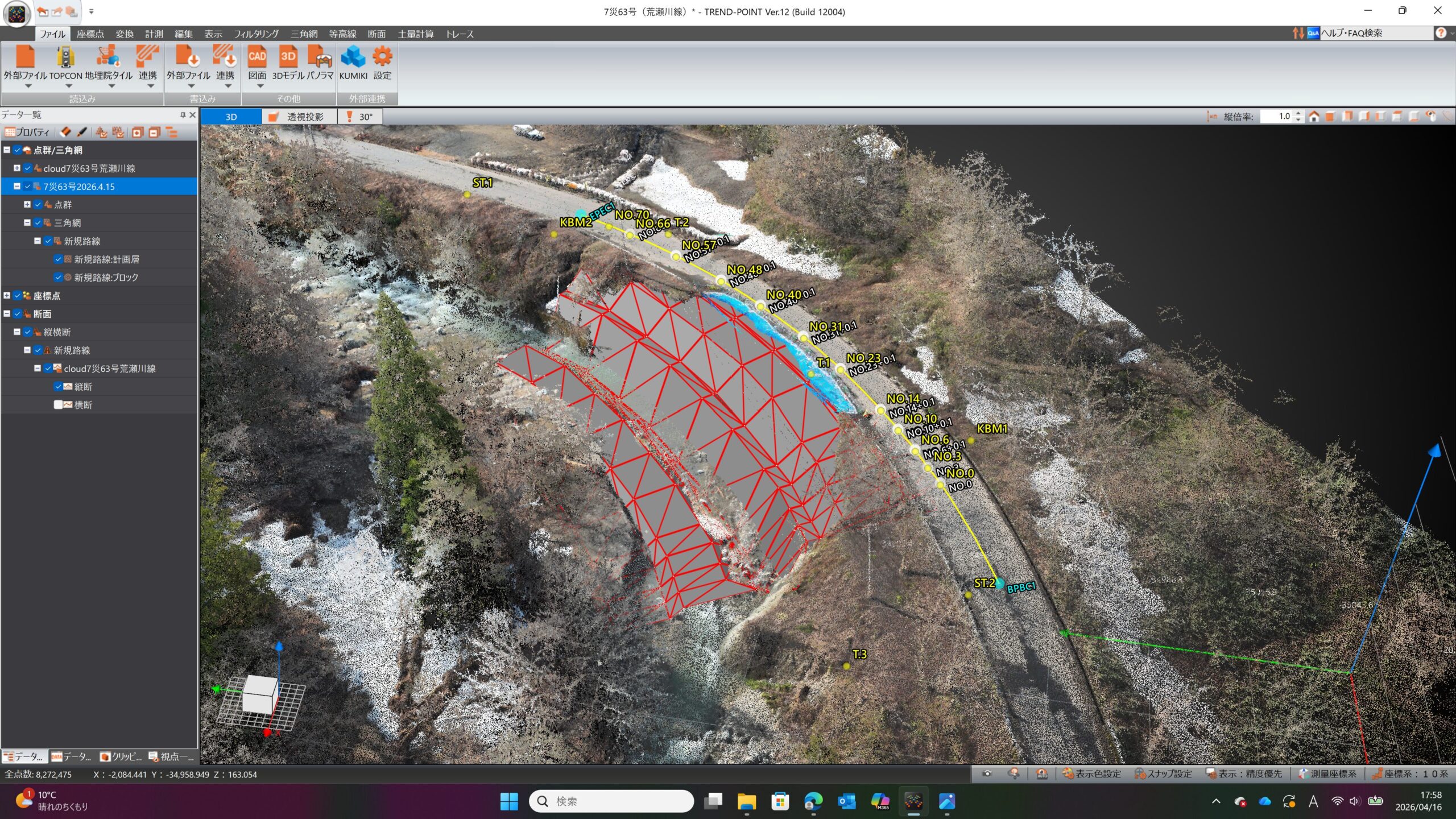The image size is (1456, 819).
Task: Switch to the 等高線 ribbon tab
Action: (342, 34)
